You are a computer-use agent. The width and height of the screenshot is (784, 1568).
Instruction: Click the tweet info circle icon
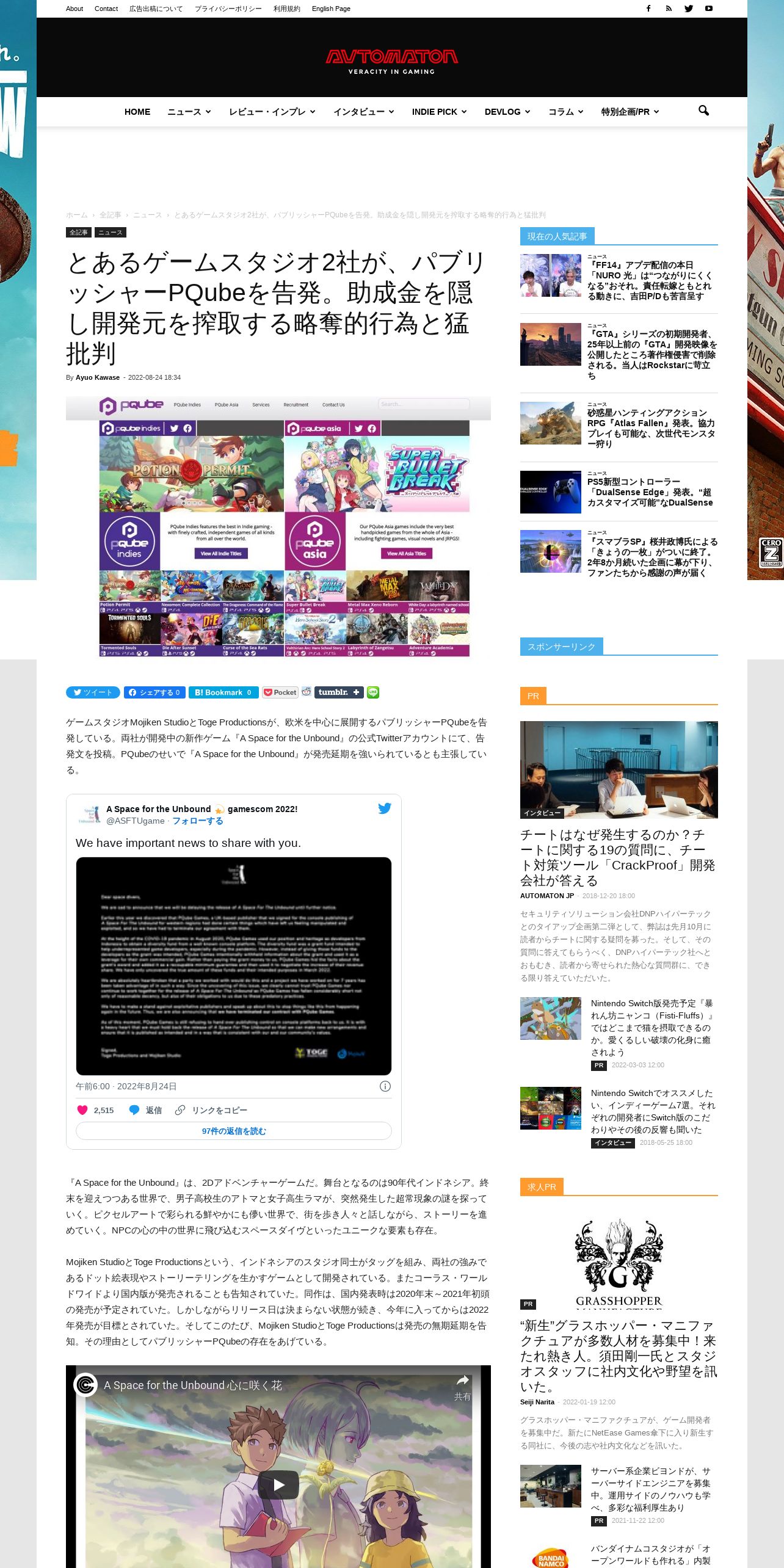point(385,1086)
